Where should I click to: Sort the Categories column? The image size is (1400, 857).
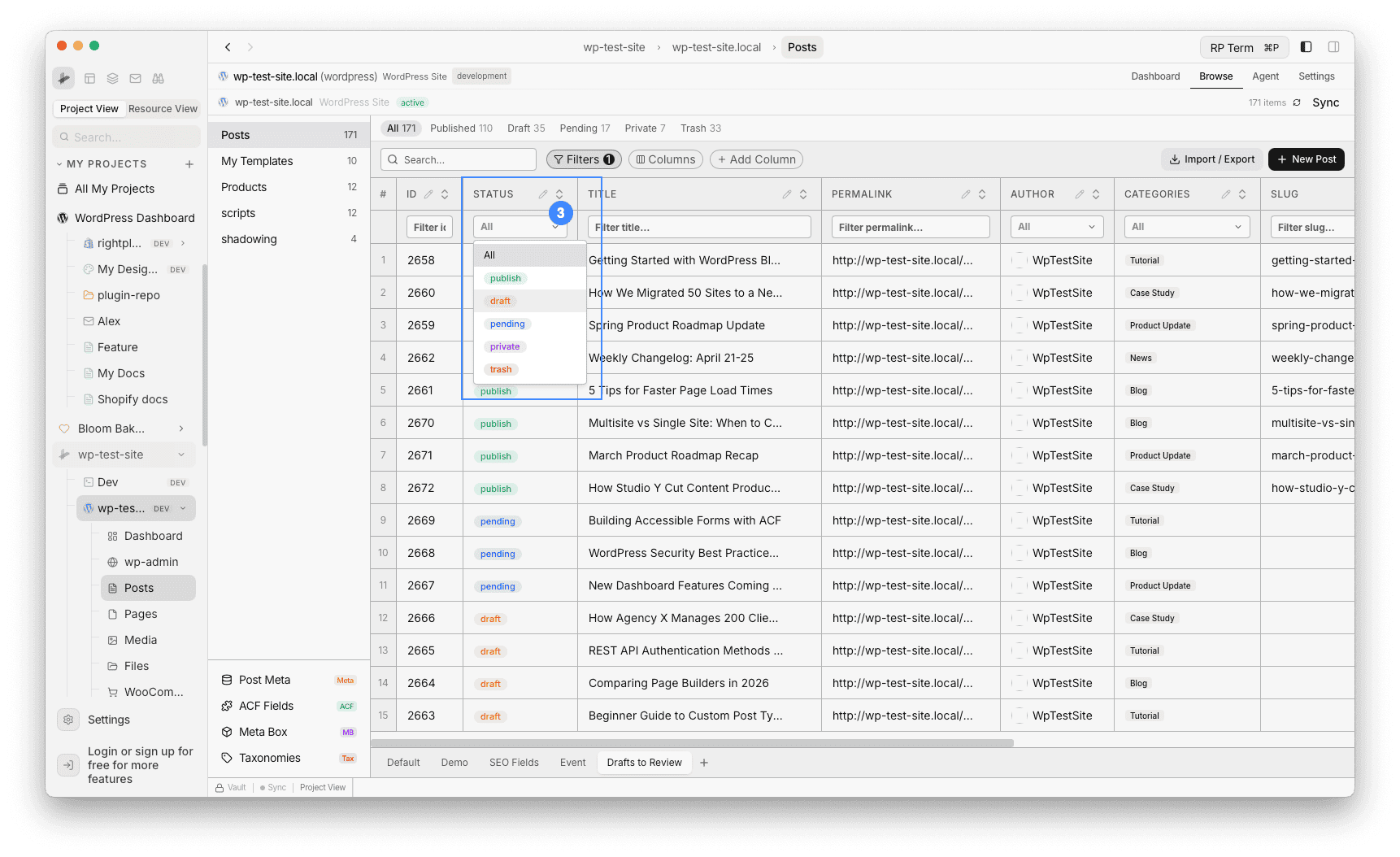point(1242,194)
